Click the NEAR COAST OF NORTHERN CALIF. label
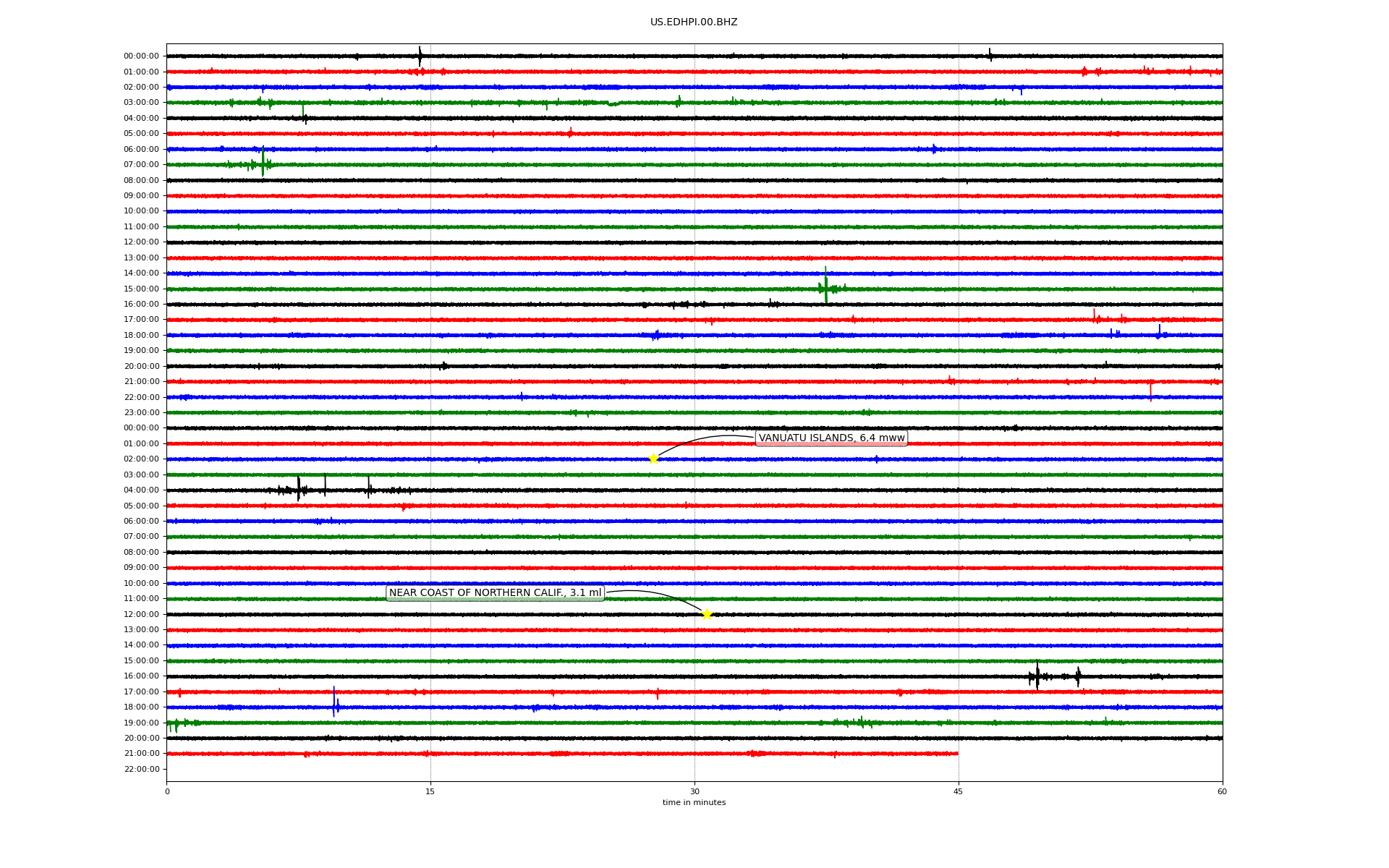Image resolution: width=1389 pixels, height=868 pixels. (x=495, y=593)
